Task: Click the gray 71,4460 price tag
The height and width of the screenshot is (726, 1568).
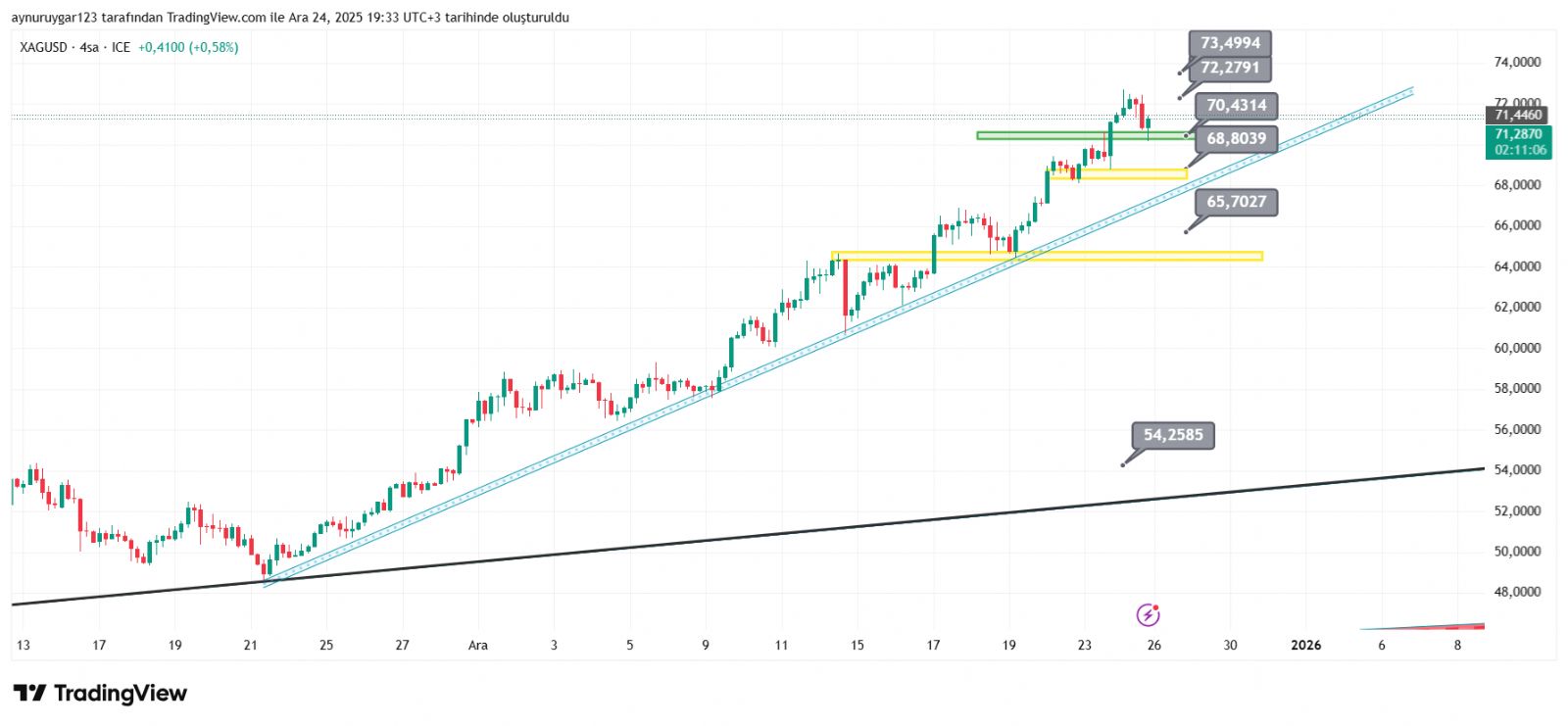Action: point(1518,116)
